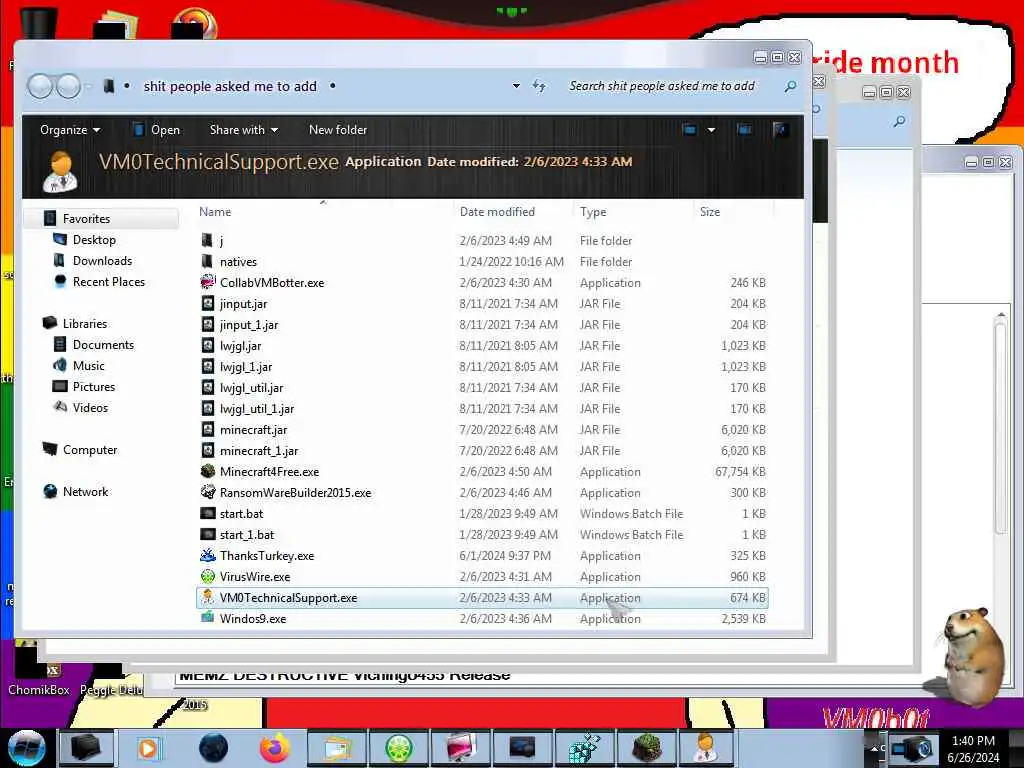Click the Back navigation button

point(40,86)
